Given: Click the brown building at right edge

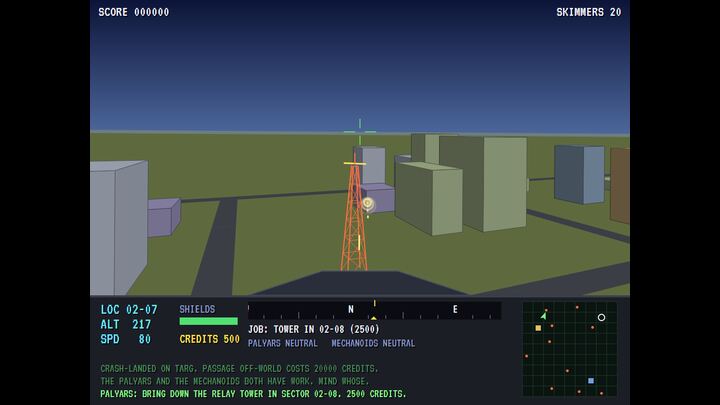Looking at the screenshot, I should 620,186.
